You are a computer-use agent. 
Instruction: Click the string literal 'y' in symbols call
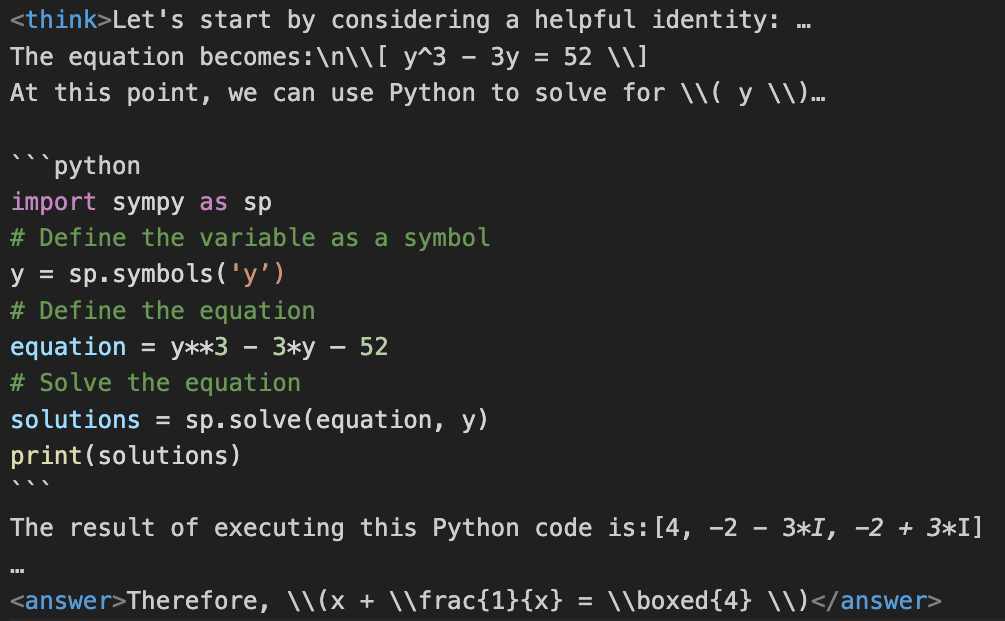(x=250, y=274)
